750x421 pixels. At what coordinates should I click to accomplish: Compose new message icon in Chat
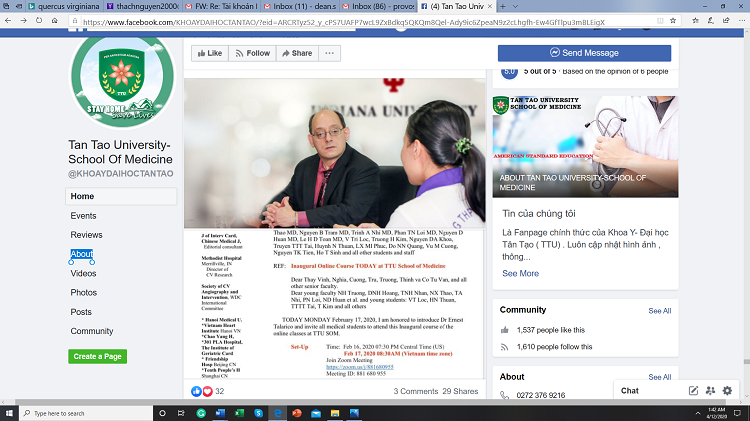coord(693,390)
